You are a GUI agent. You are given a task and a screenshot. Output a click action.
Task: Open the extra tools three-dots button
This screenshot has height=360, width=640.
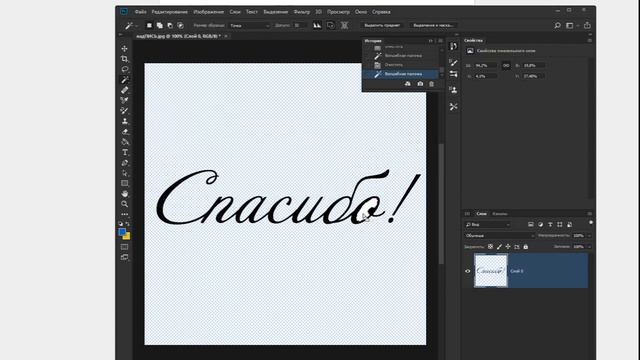(x=124, y=214)
